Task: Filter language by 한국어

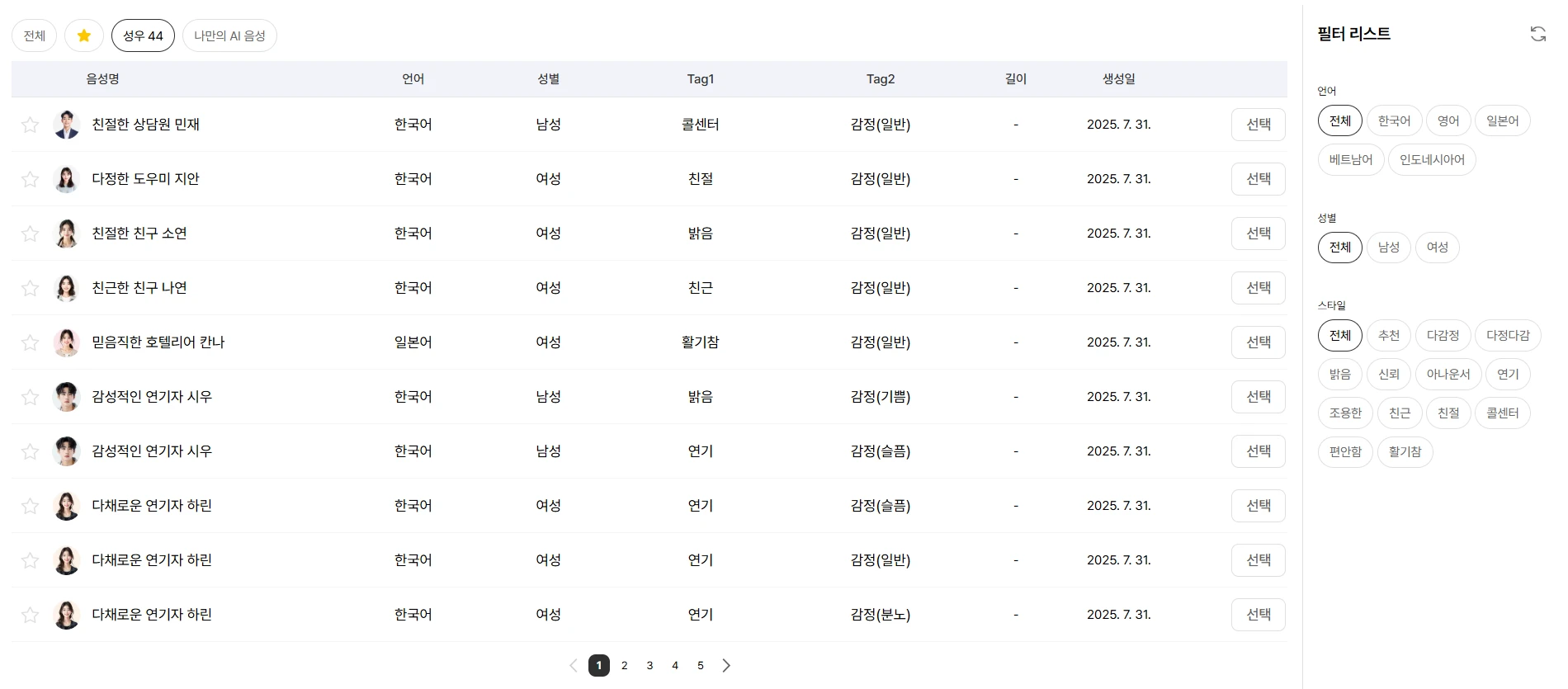Action: coord(1394,120)
